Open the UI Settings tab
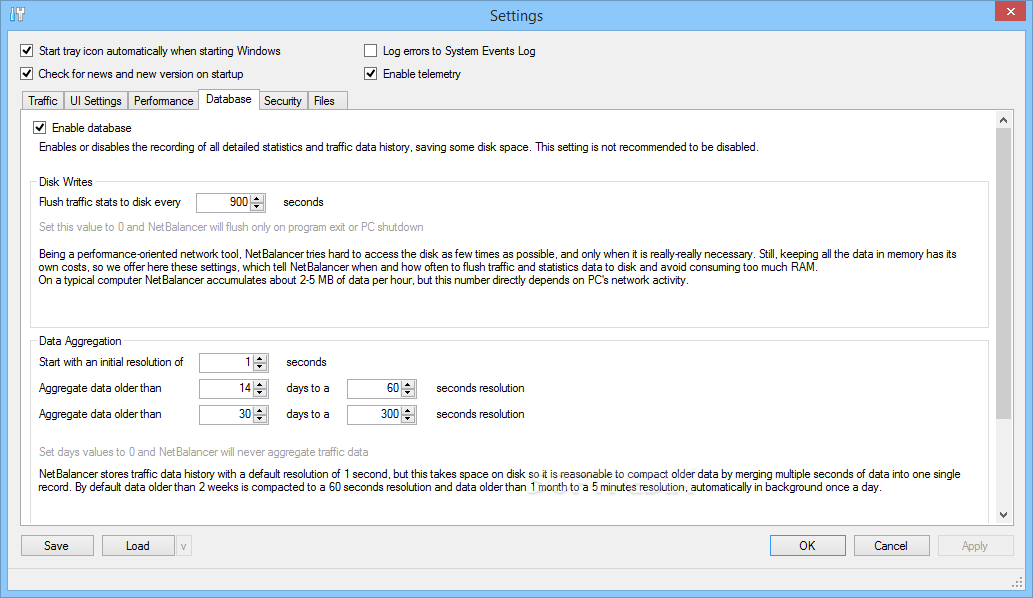The height and width of the screenshot is (598, 1033). coord(96,101)
